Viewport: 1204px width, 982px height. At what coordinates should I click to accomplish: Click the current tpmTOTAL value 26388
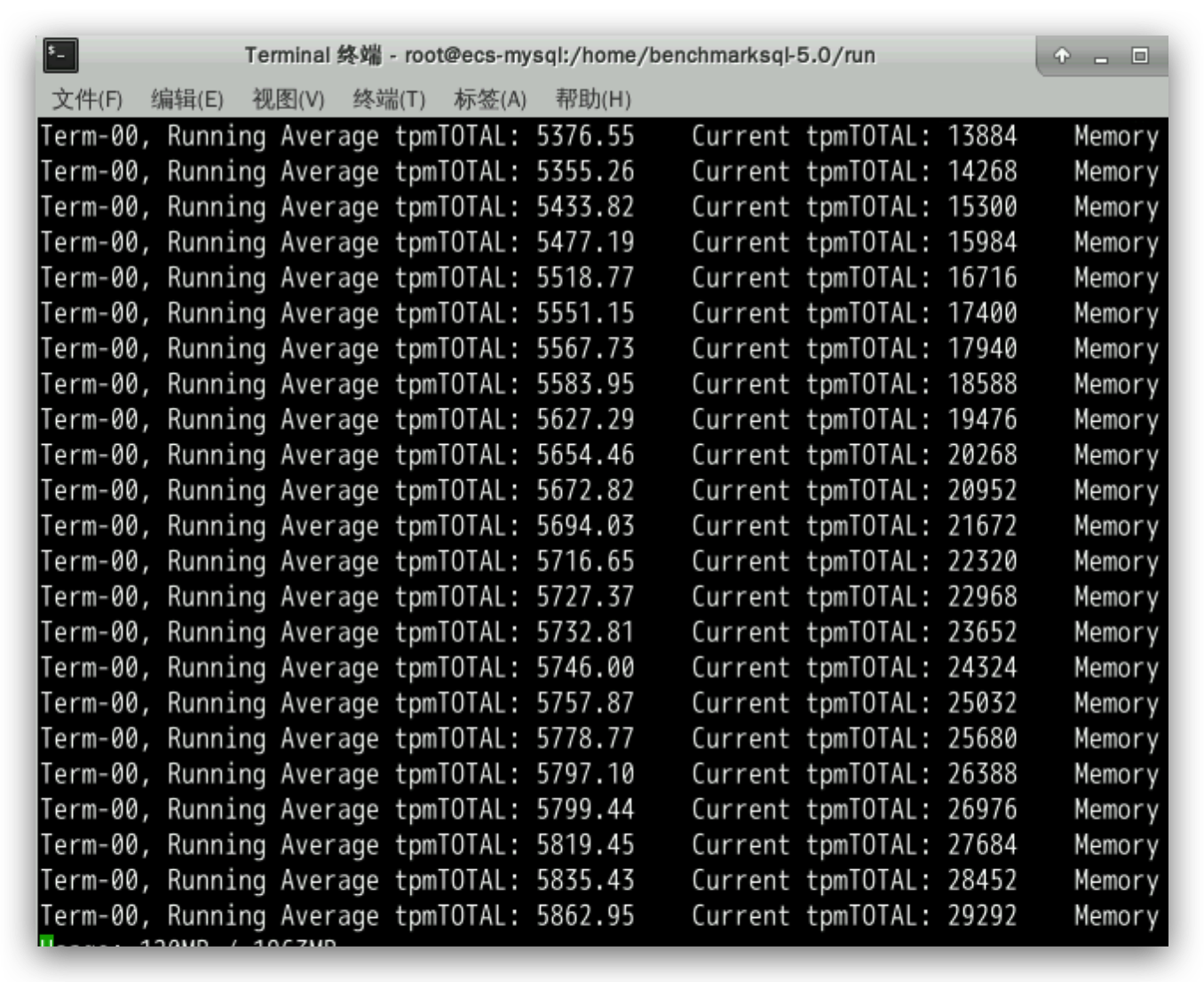[x=982, y=774]
